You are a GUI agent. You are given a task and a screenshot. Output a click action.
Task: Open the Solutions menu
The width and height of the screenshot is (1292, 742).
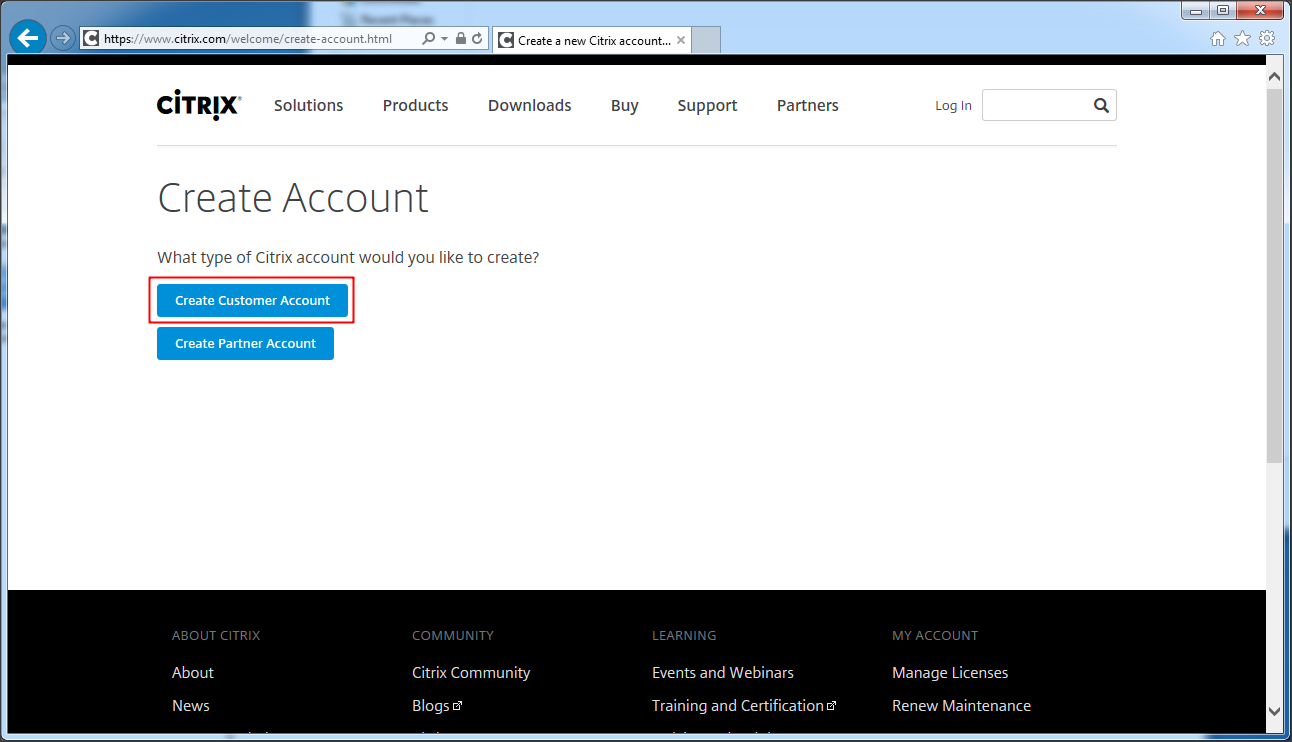(308, 105)
